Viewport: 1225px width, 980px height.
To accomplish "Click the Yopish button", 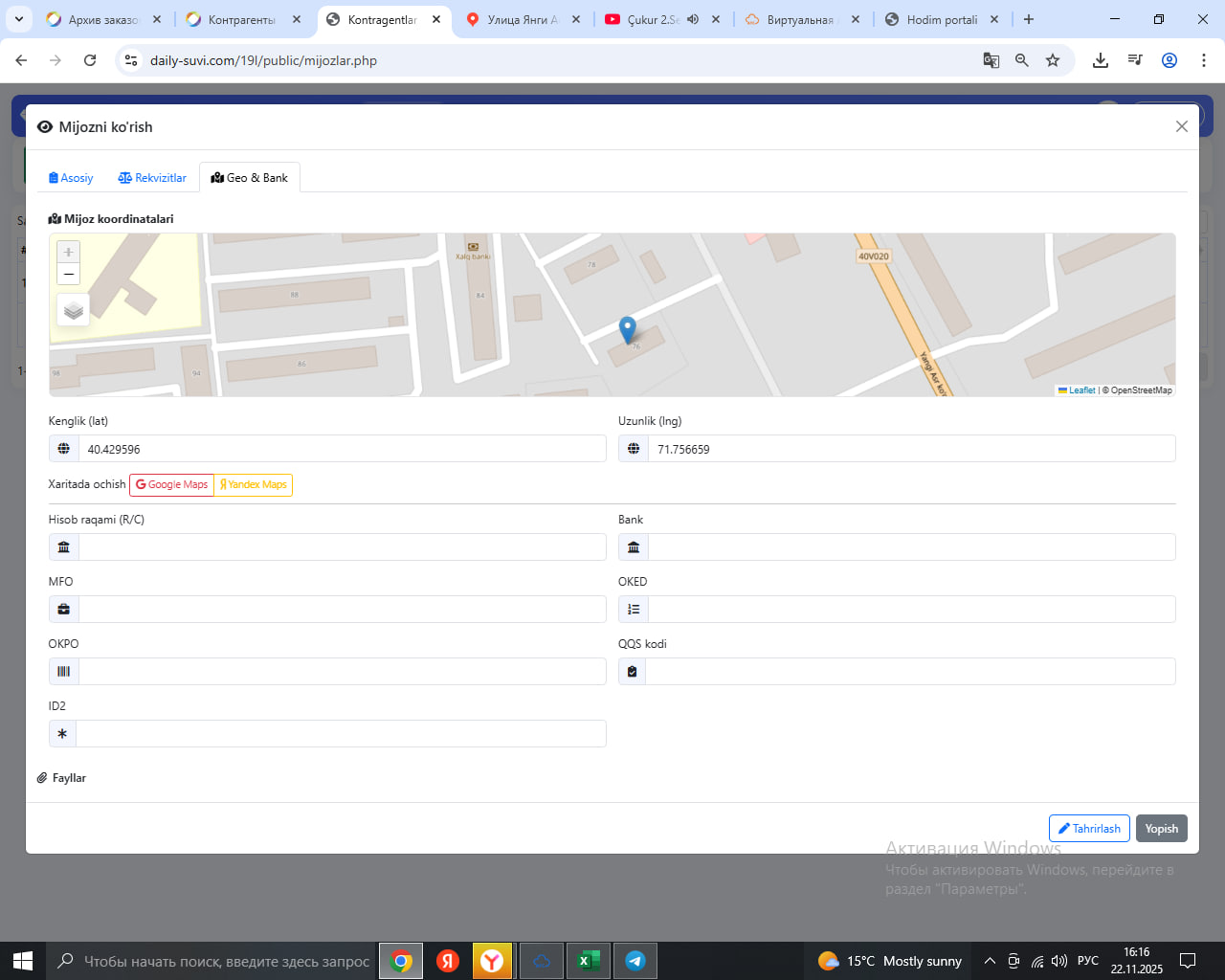I will (1161, 829).
